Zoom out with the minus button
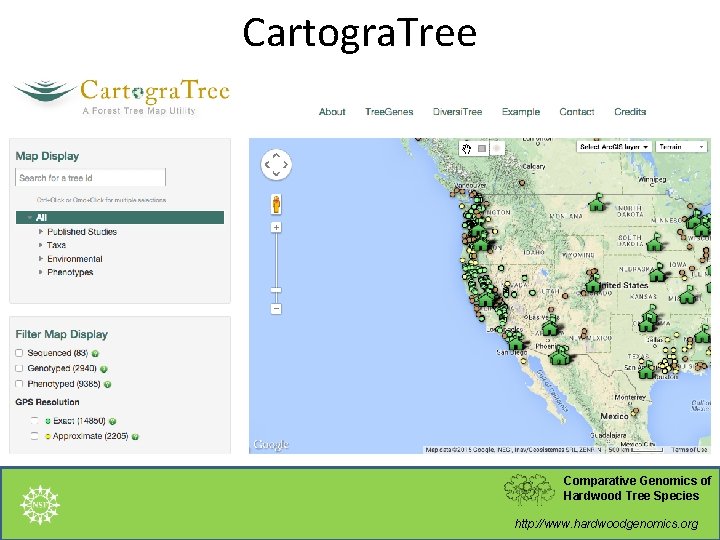 point(276,309)
